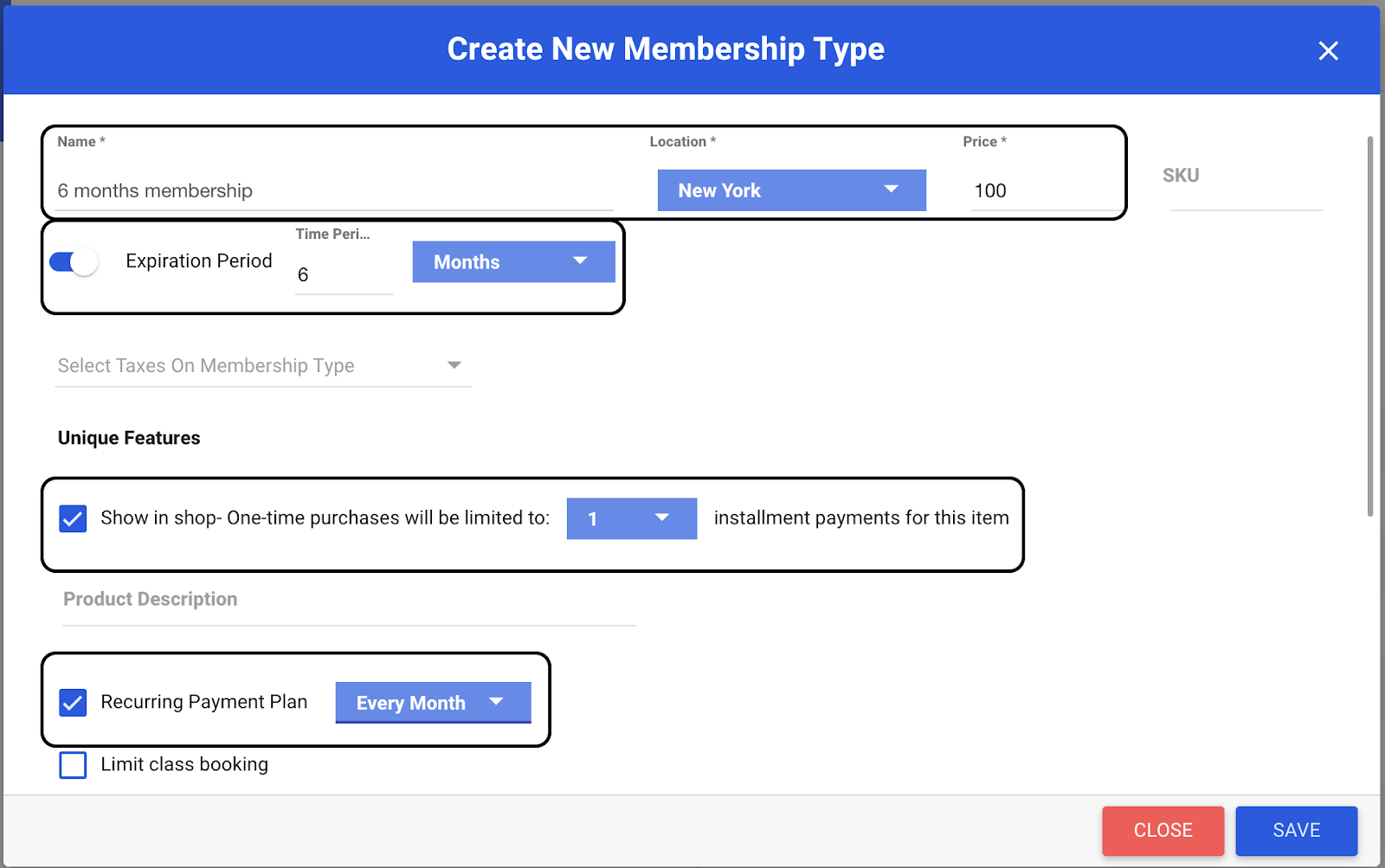Viewport: 1385px width, 868px height.
Task: Click the SAVE button
Action: (x=1296, y=831)
